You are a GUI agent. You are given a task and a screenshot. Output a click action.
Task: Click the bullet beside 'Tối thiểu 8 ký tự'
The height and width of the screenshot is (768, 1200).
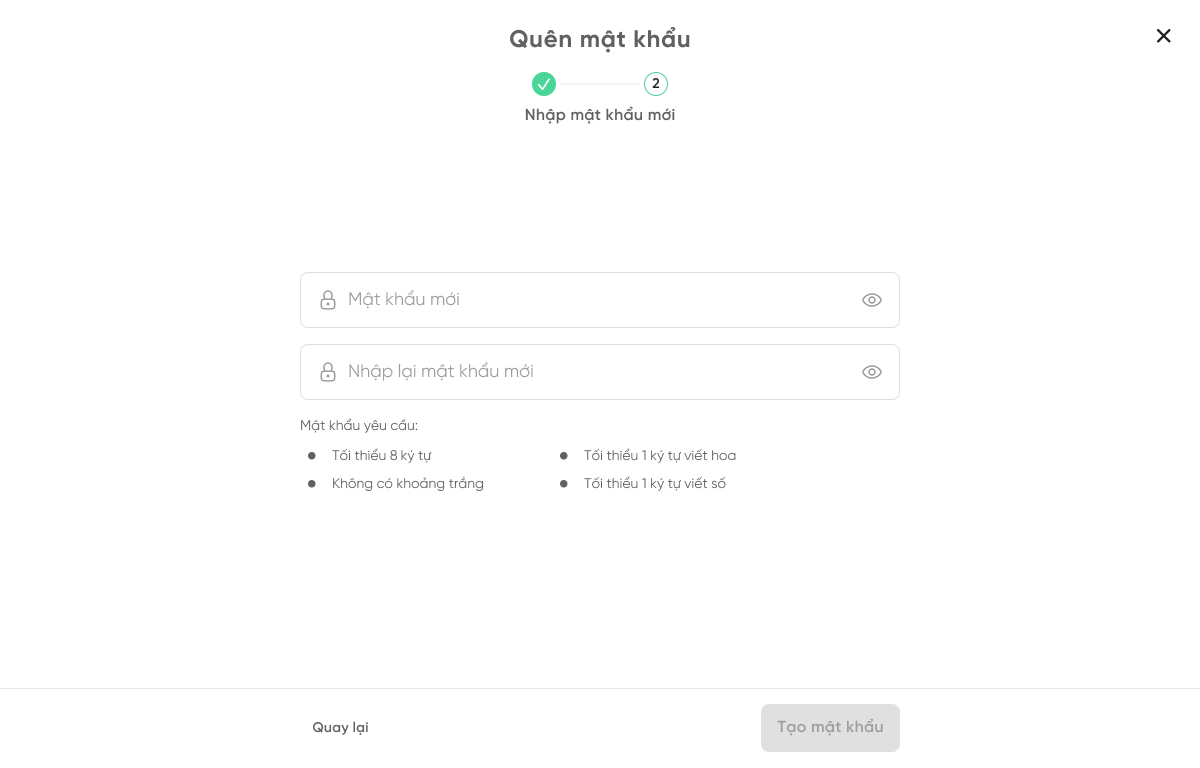(311, 455)
